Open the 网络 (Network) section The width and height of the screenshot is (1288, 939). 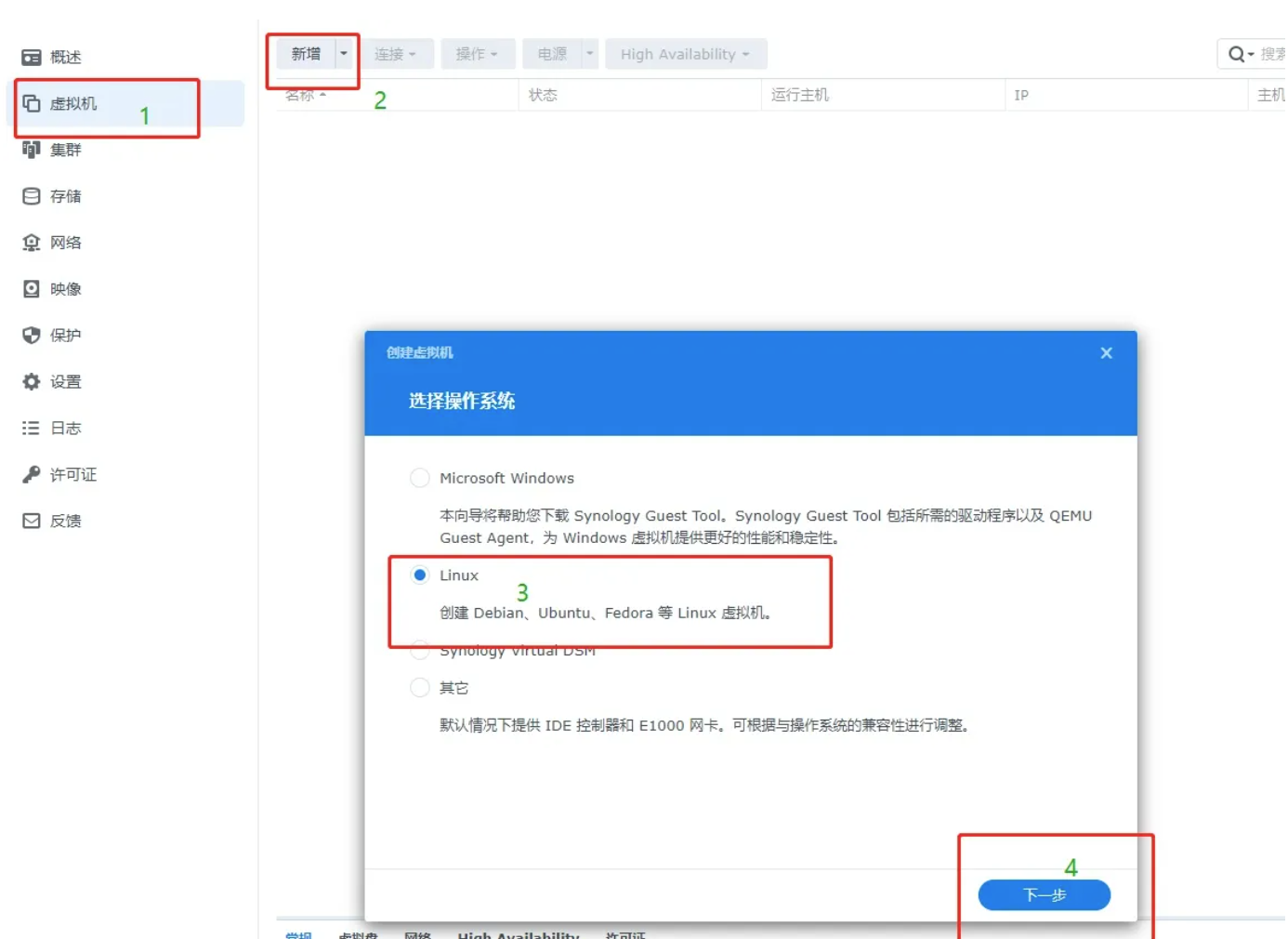63,243
